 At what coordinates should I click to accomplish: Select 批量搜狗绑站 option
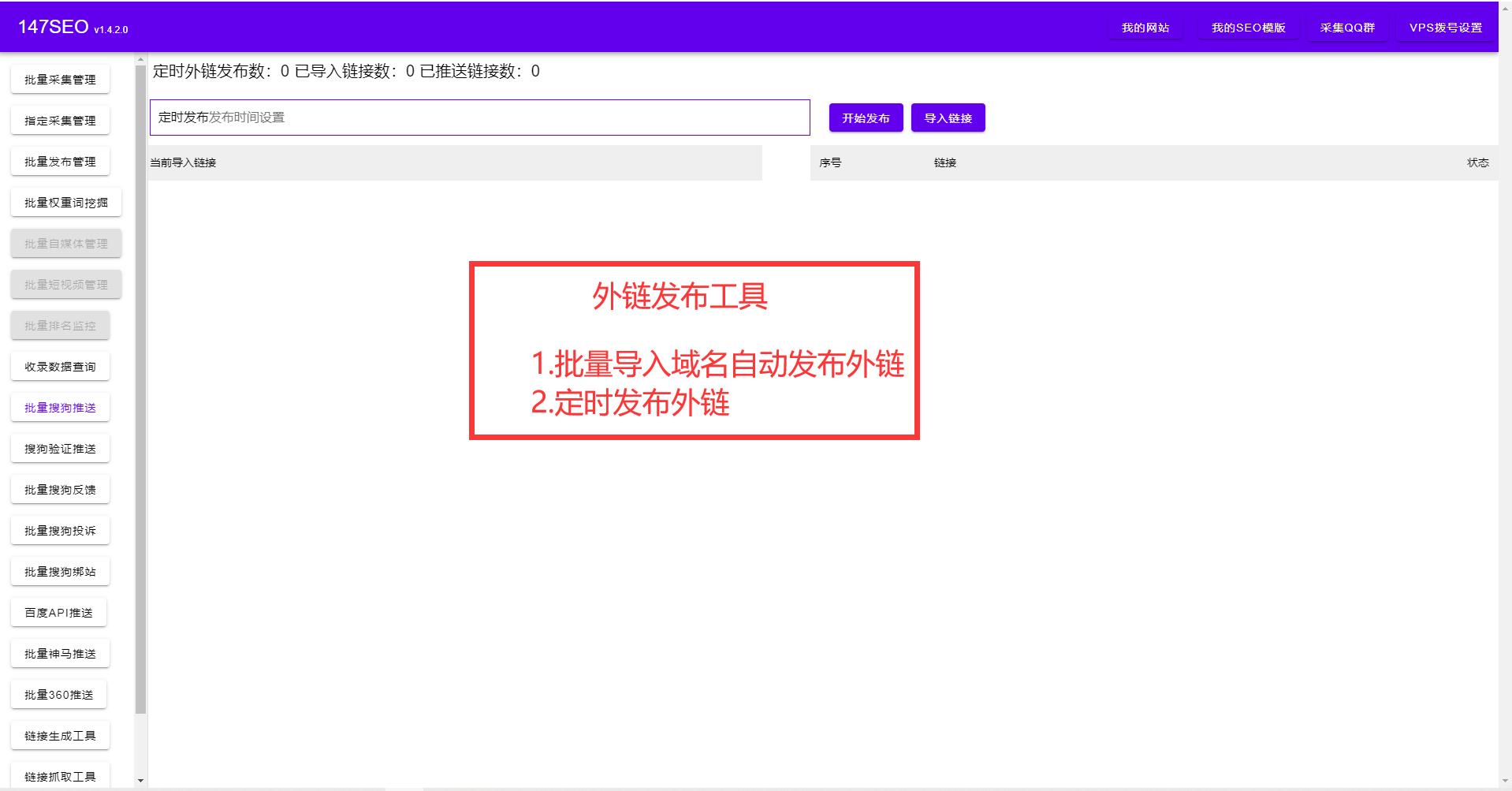tap(60, 571)
